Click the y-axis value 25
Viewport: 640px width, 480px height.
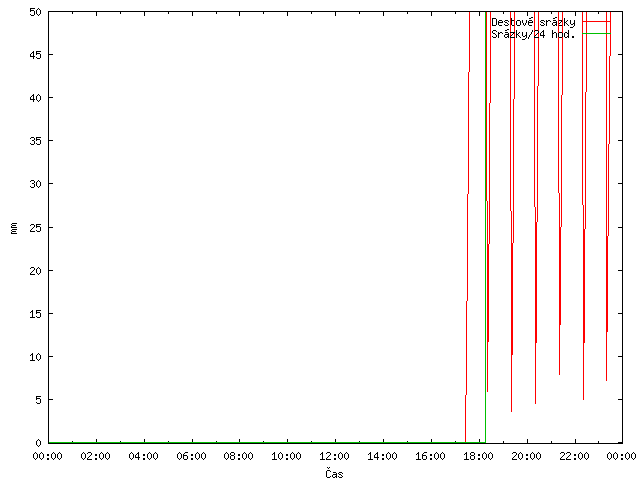[x=36, y=228]
